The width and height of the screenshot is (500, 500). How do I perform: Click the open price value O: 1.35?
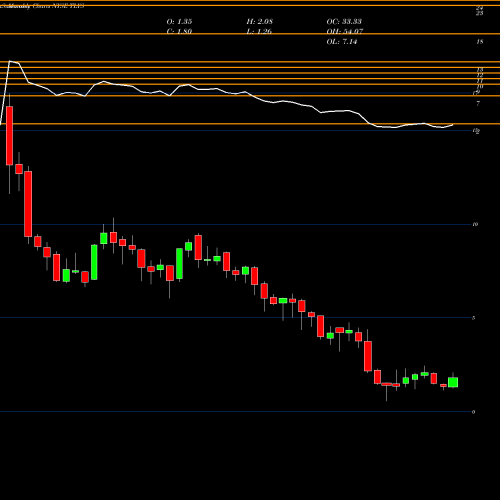(x=179, y=22)
